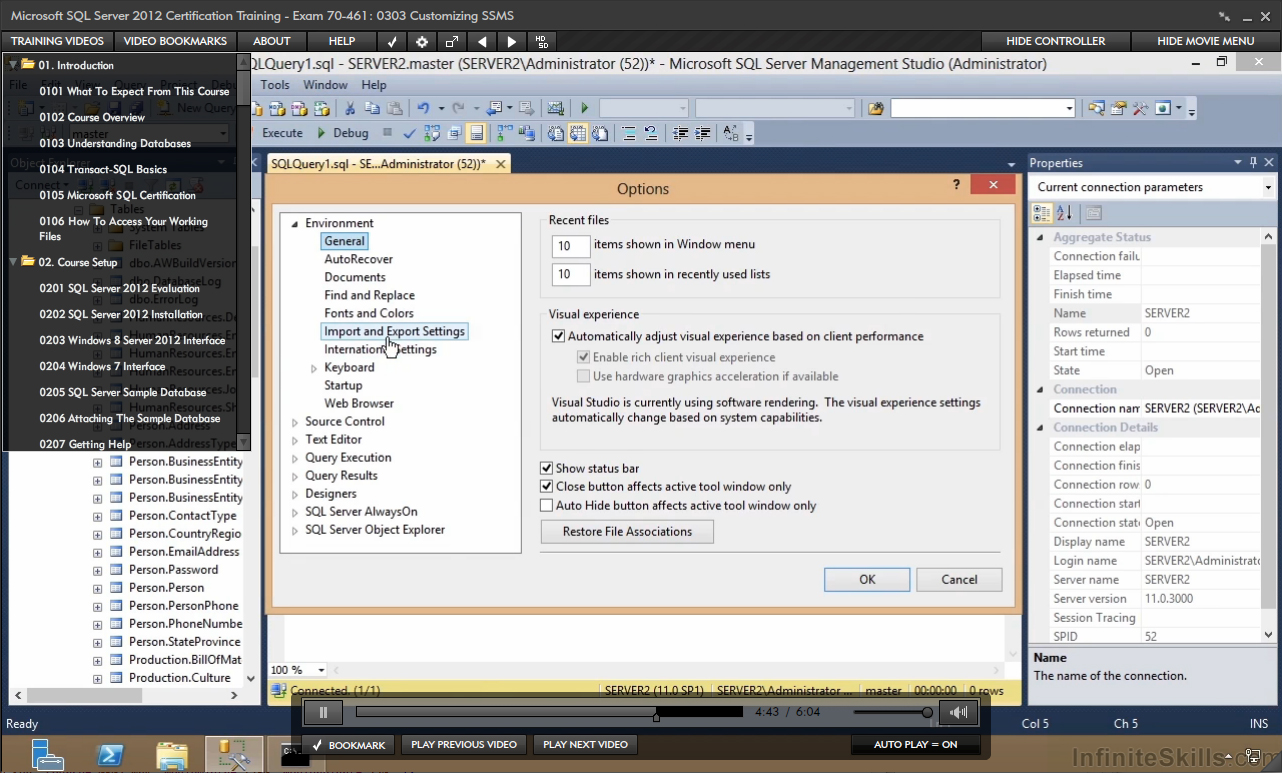Click the Toolbox wrench icon in toolbar
1282x773 pixels.
(x=1140, y=108)
